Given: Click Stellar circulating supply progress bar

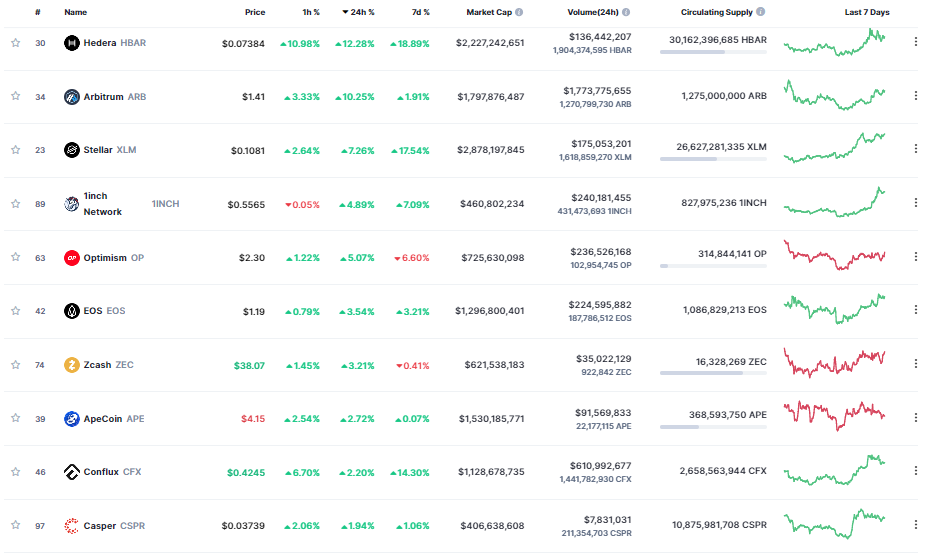Looking at the screenshot, I should coord(713,159).
